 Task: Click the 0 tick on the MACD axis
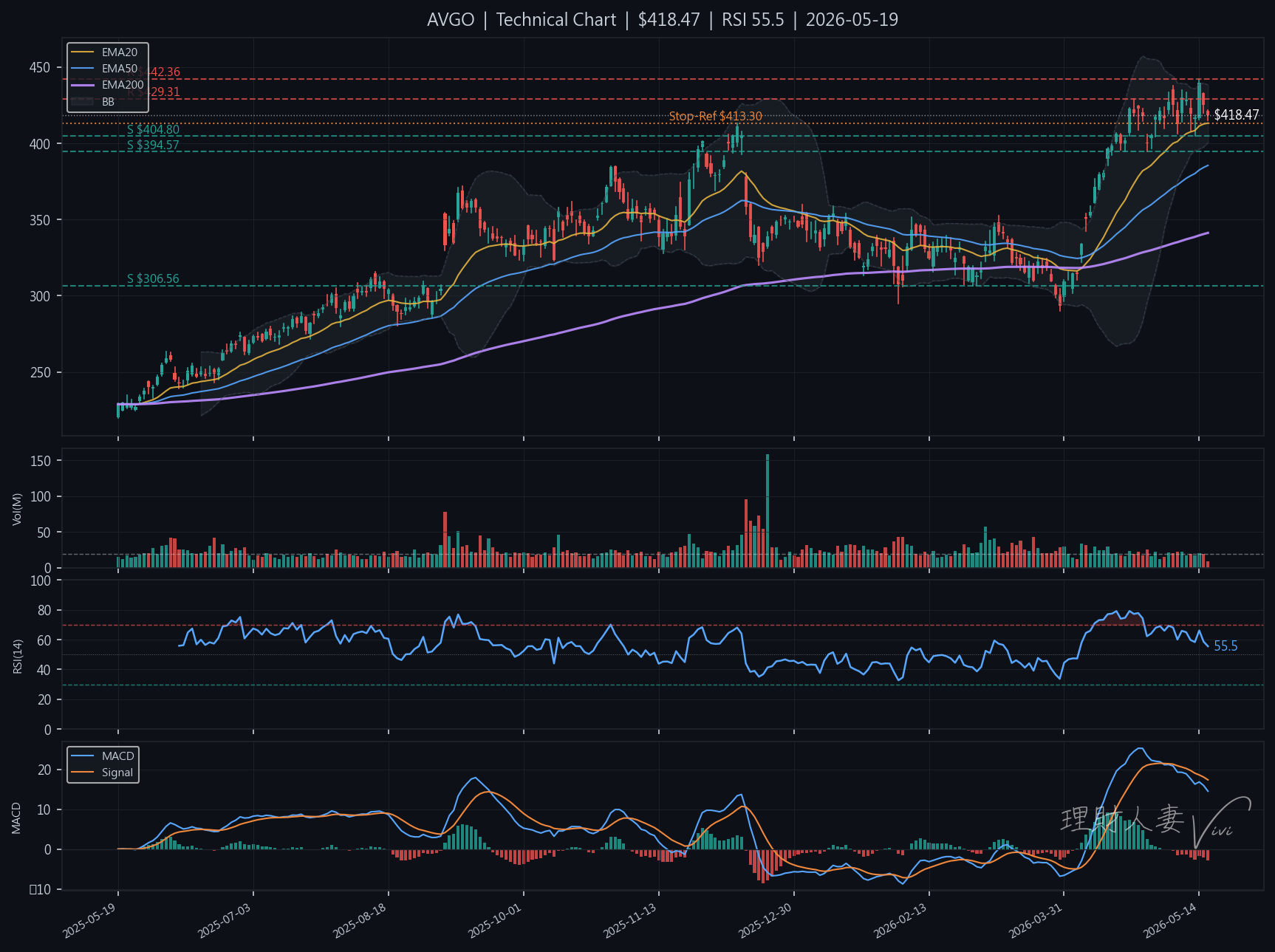pos(48,850)
